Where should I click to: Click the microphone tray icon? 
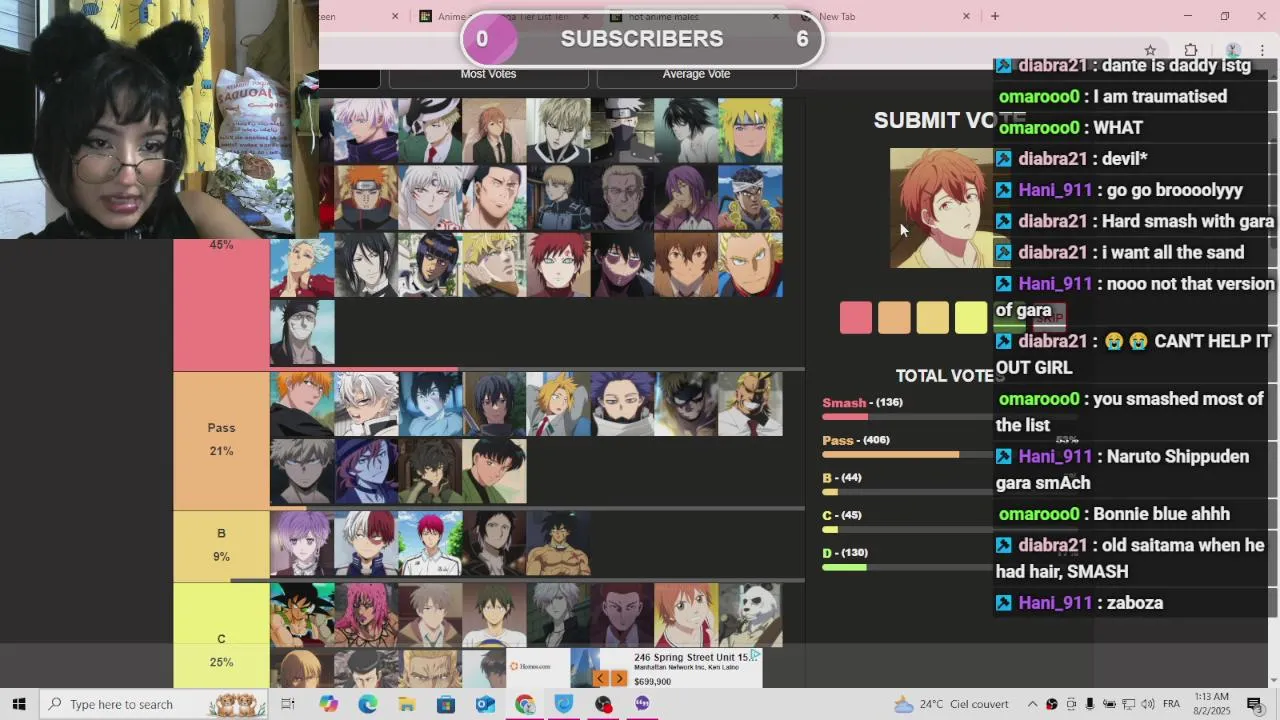(1090, 704)
